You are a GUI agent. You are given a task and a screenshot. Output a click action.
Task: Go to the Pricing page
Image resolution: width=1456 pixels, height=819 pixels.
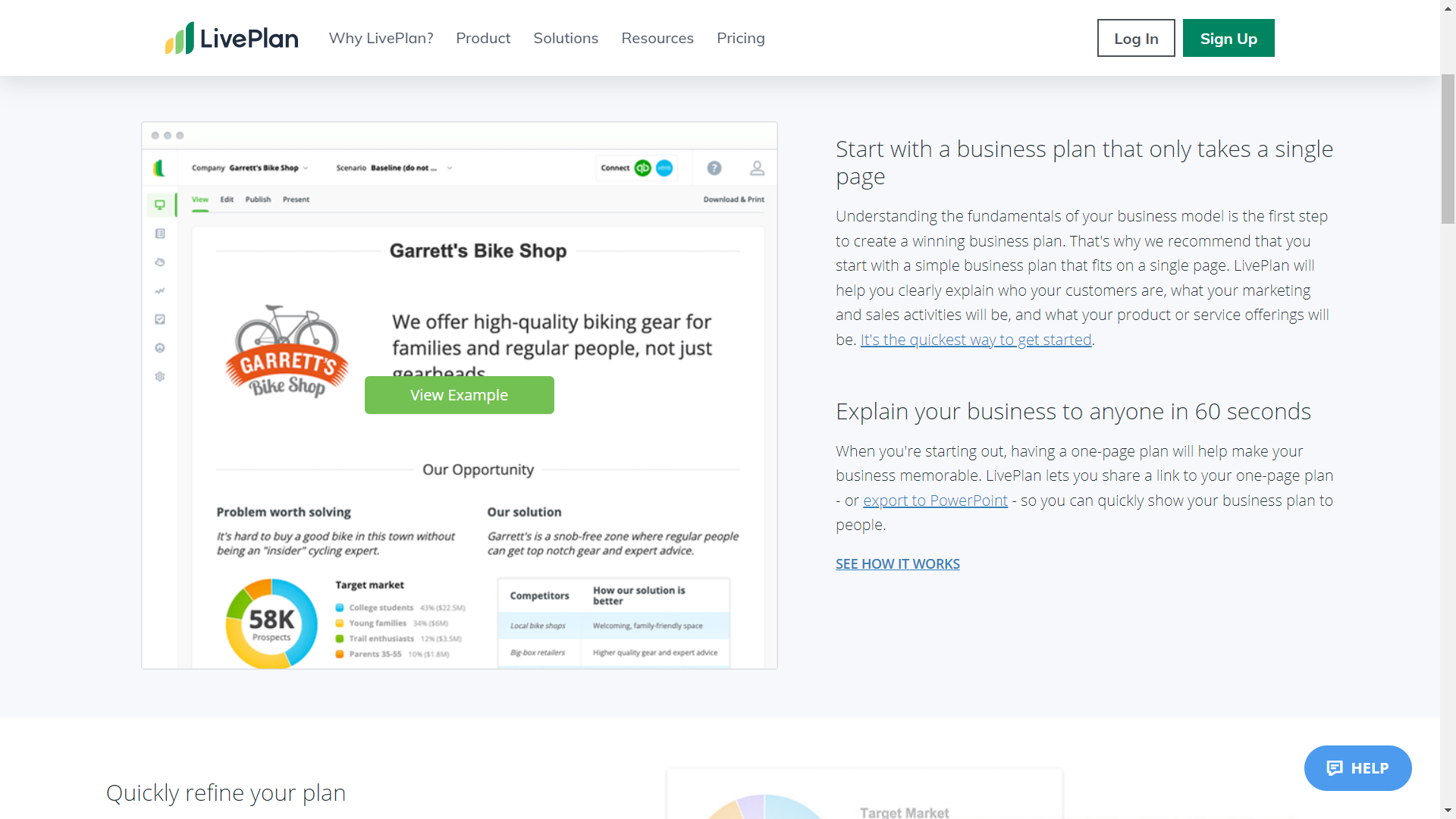(x=741, y=38)
